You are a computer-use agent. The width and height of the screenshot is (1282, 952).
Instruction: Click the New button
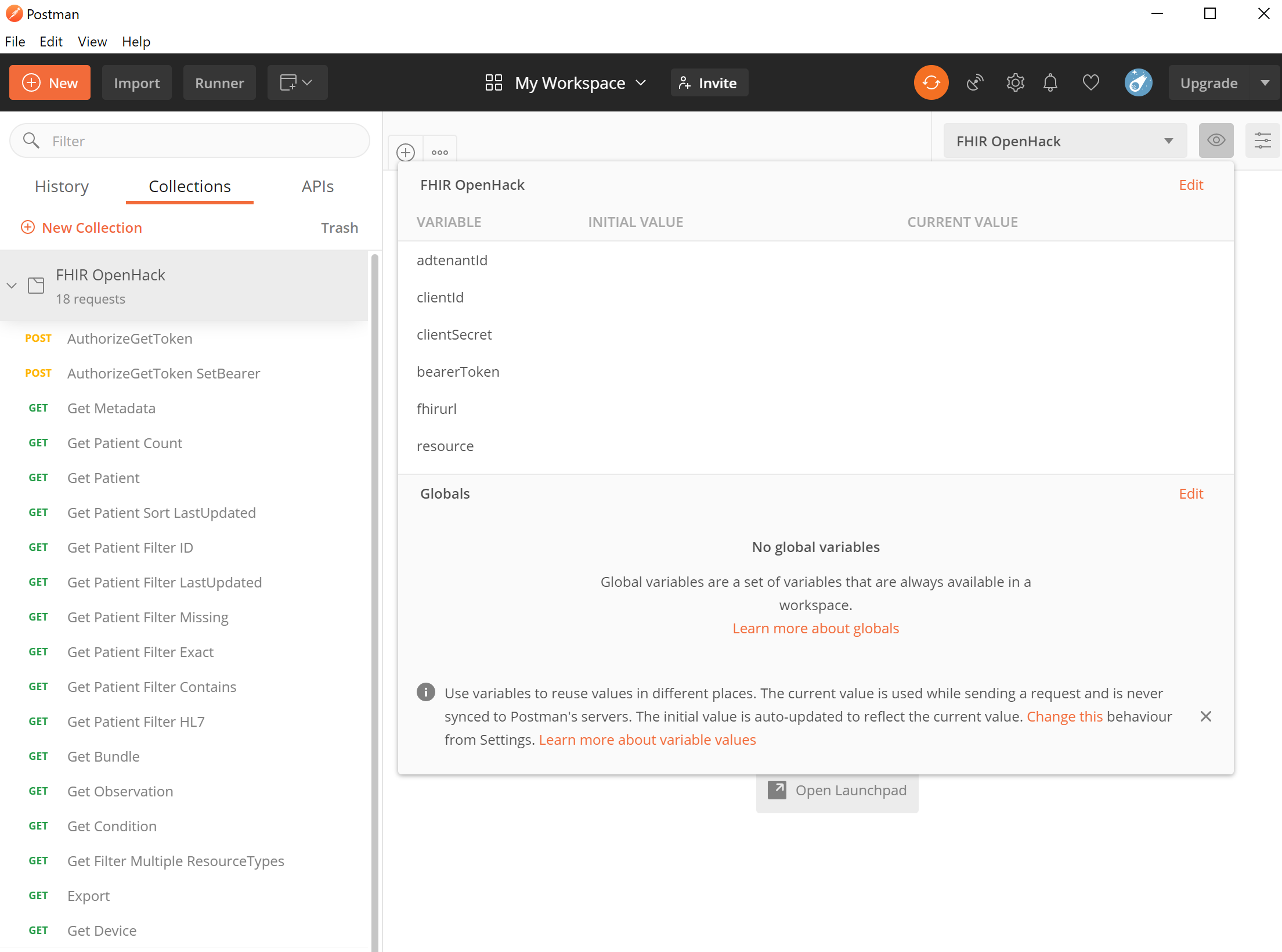click(50, 82)
